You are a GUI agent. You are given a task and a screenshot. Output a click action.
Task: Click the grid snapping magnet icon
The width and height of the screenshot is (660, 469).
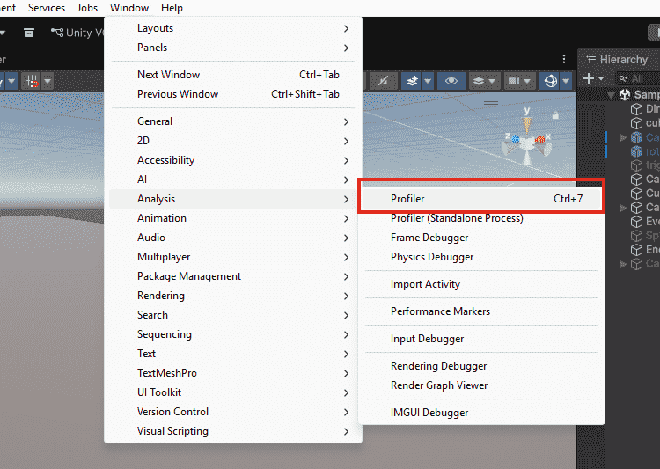(x=32, y=81)
